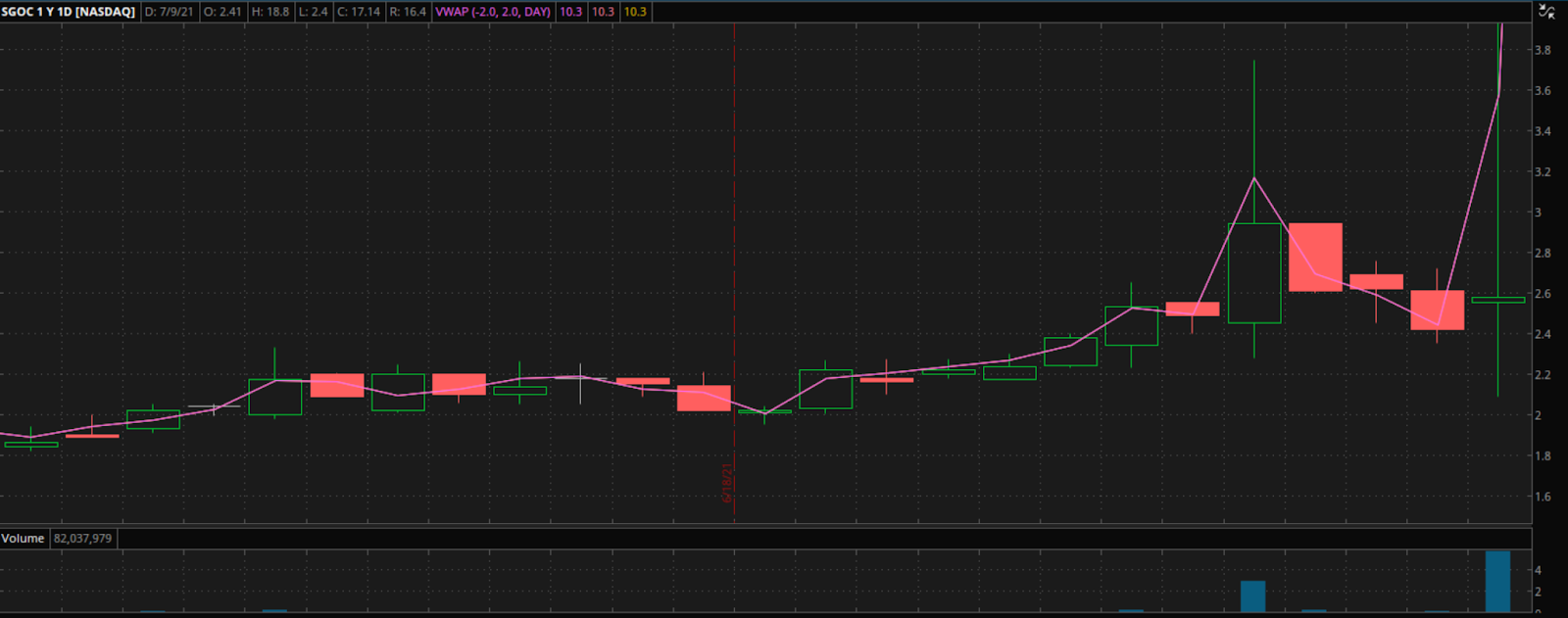
Task: Click the 3.2 price axis label
Action: click(1543, 172)
